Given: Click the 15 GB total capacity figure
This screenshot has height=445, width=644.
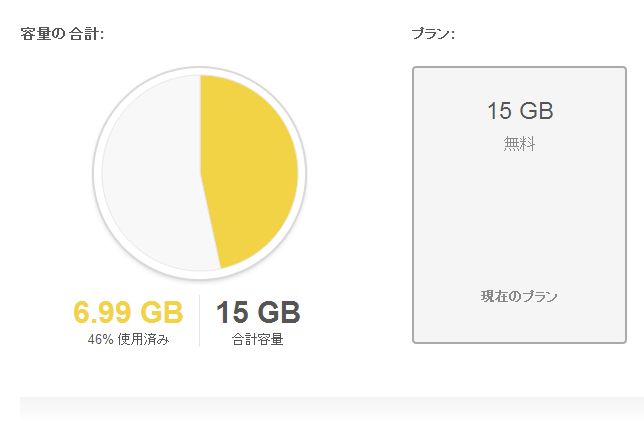Looking at the screenshot, I should [x=258, y=312].
